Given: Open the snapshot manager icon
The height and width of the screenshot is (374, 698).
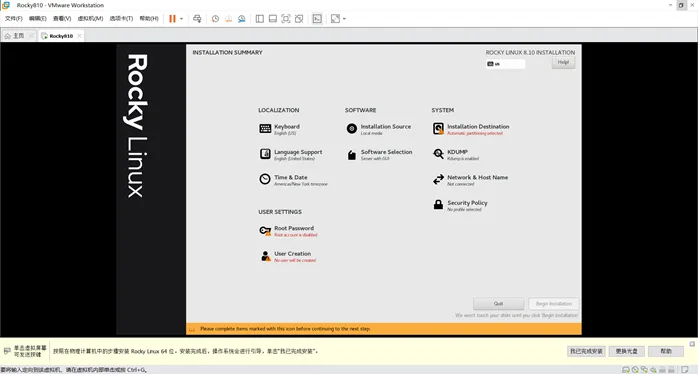Looking at the screenshot, I should coord(242,19).
